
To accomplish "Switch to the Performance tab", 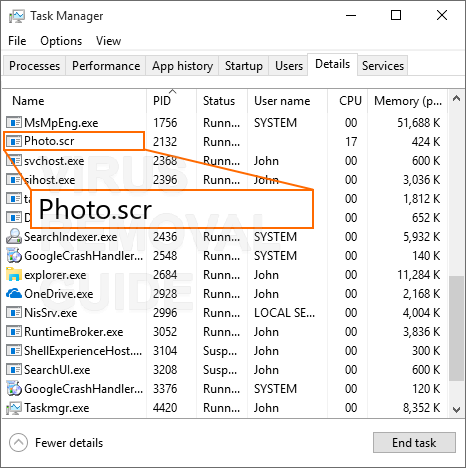I will pyautogui.click(x=106, y=66).
